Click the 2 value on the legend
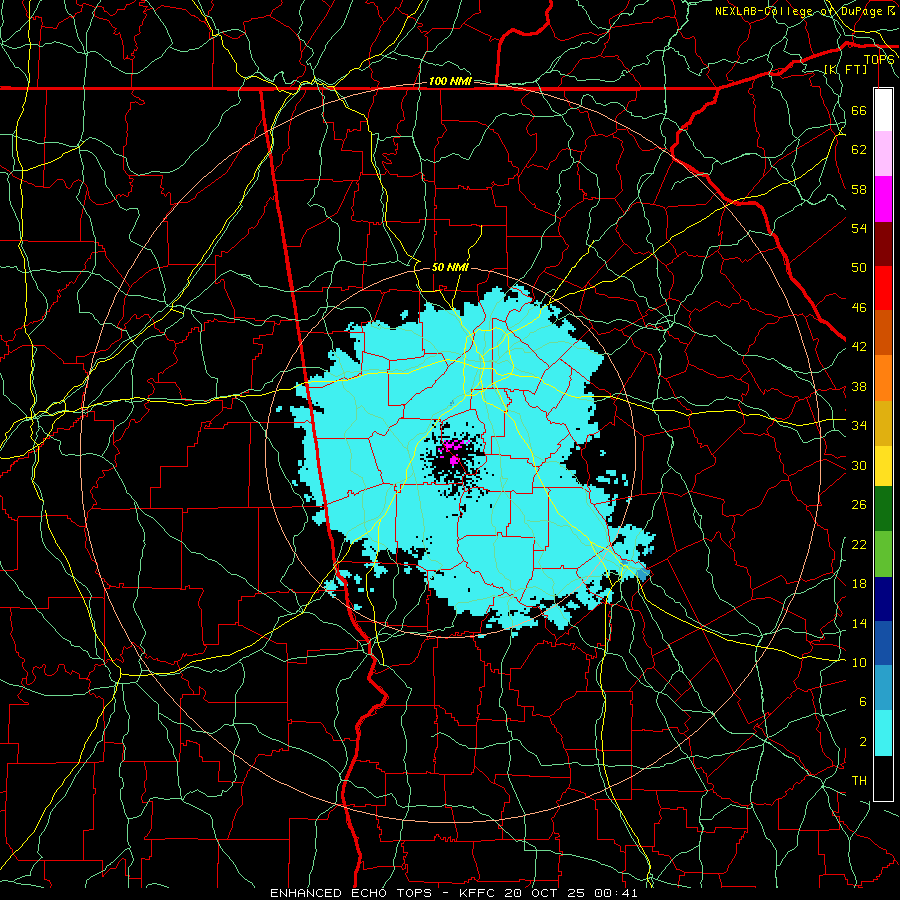This screenshot has height=900, width=900. tap(862, 742)
